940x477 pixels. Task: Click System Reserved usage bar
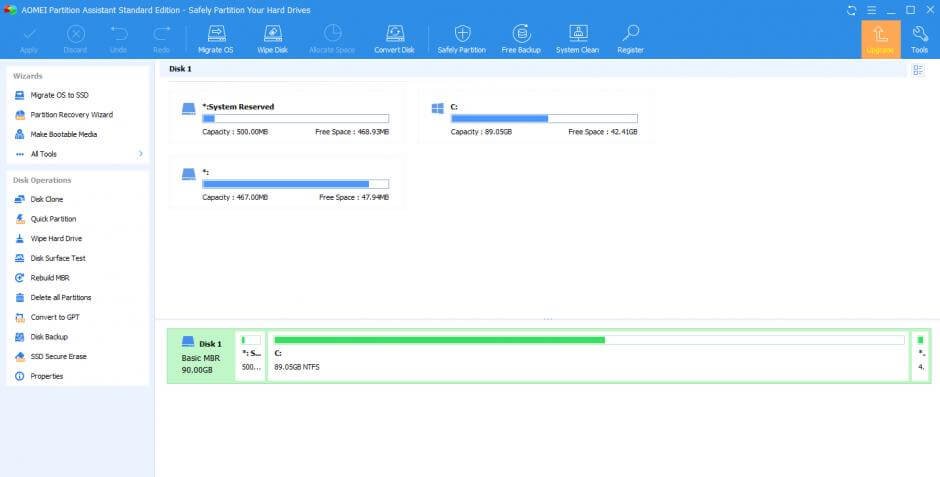[x=296, y=119]
